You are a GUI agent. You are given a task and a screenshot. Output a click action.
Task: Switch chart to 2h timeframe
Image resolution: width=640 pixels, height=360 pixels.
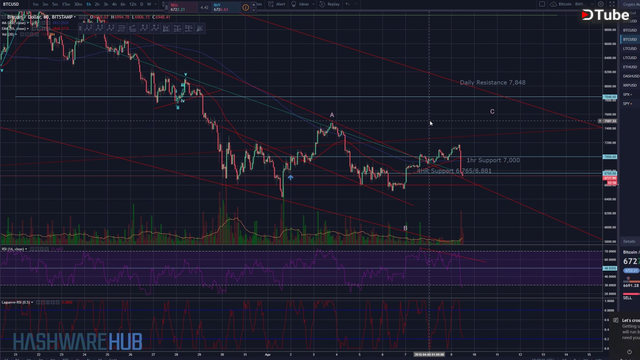tap(97, 4)
